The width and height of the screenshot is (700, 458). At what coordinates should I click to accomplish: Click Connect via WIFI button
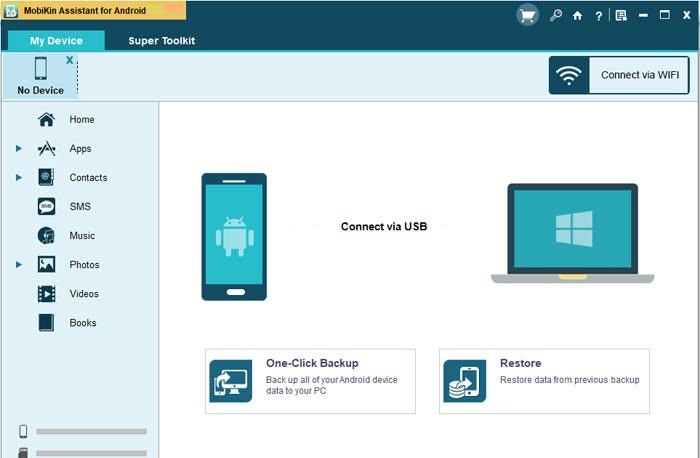[619, 75]
